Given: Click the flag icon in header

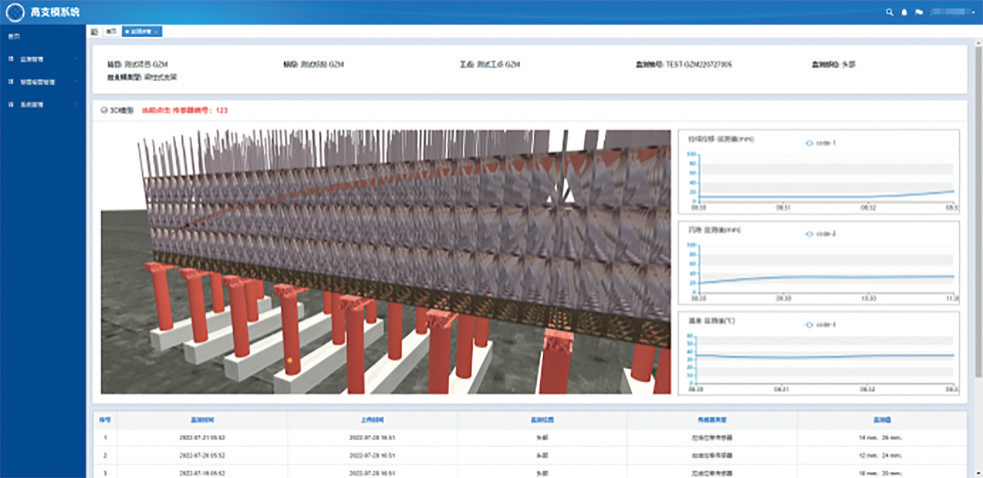Looking at the screenshot, I should pos(919,12).
